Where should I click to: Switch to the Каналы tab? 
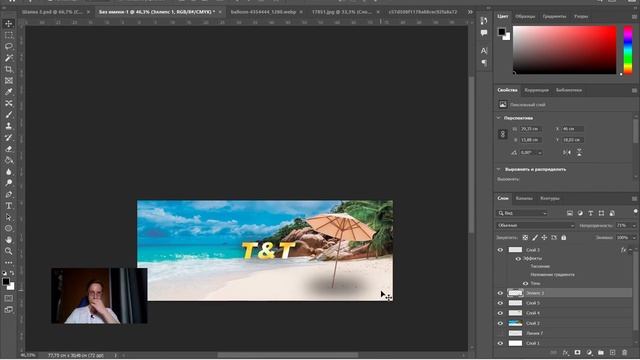point(524,198)
